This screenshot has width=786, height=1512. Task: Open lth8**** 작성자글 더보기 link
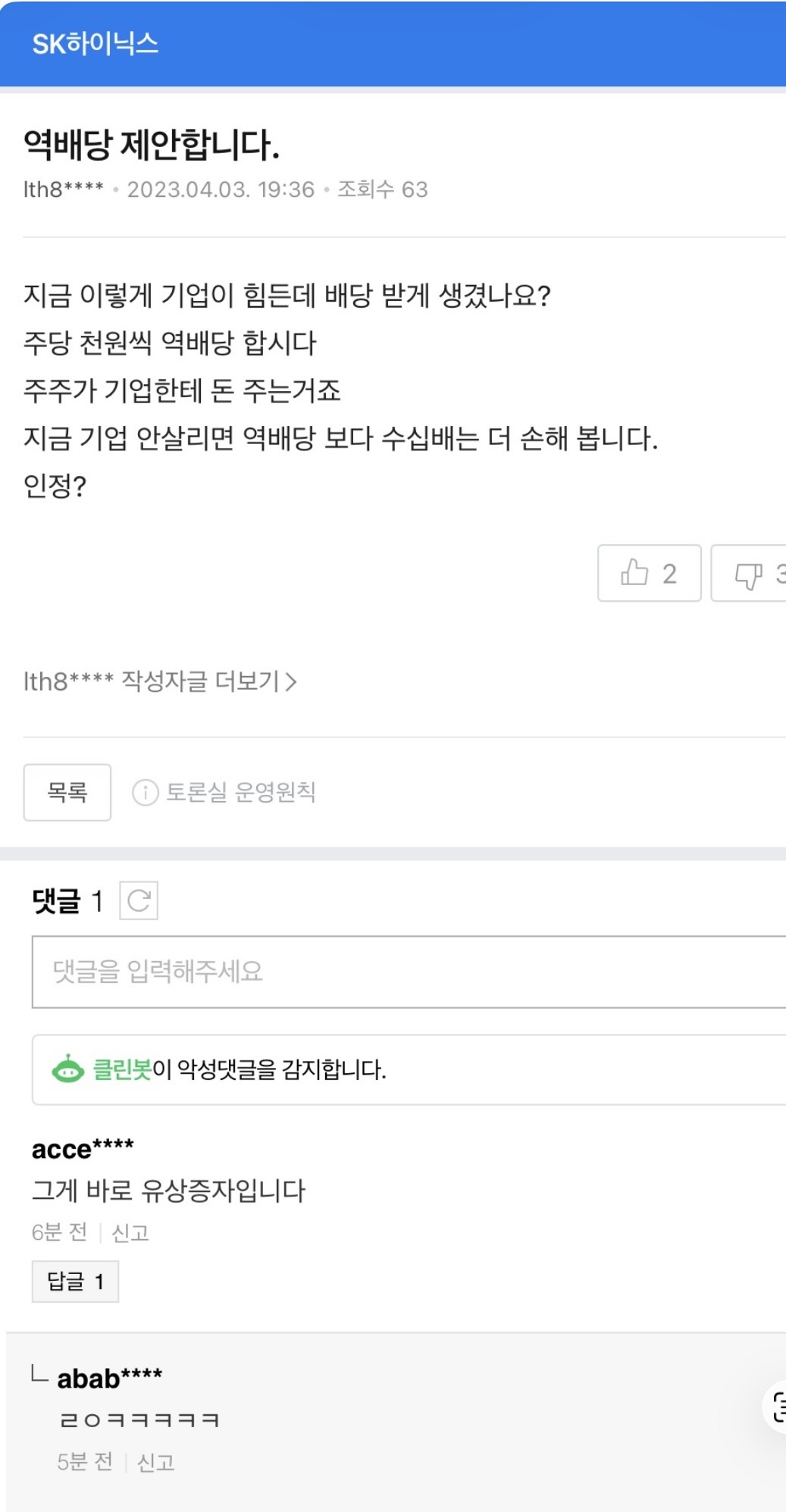(x=159, y=681)
